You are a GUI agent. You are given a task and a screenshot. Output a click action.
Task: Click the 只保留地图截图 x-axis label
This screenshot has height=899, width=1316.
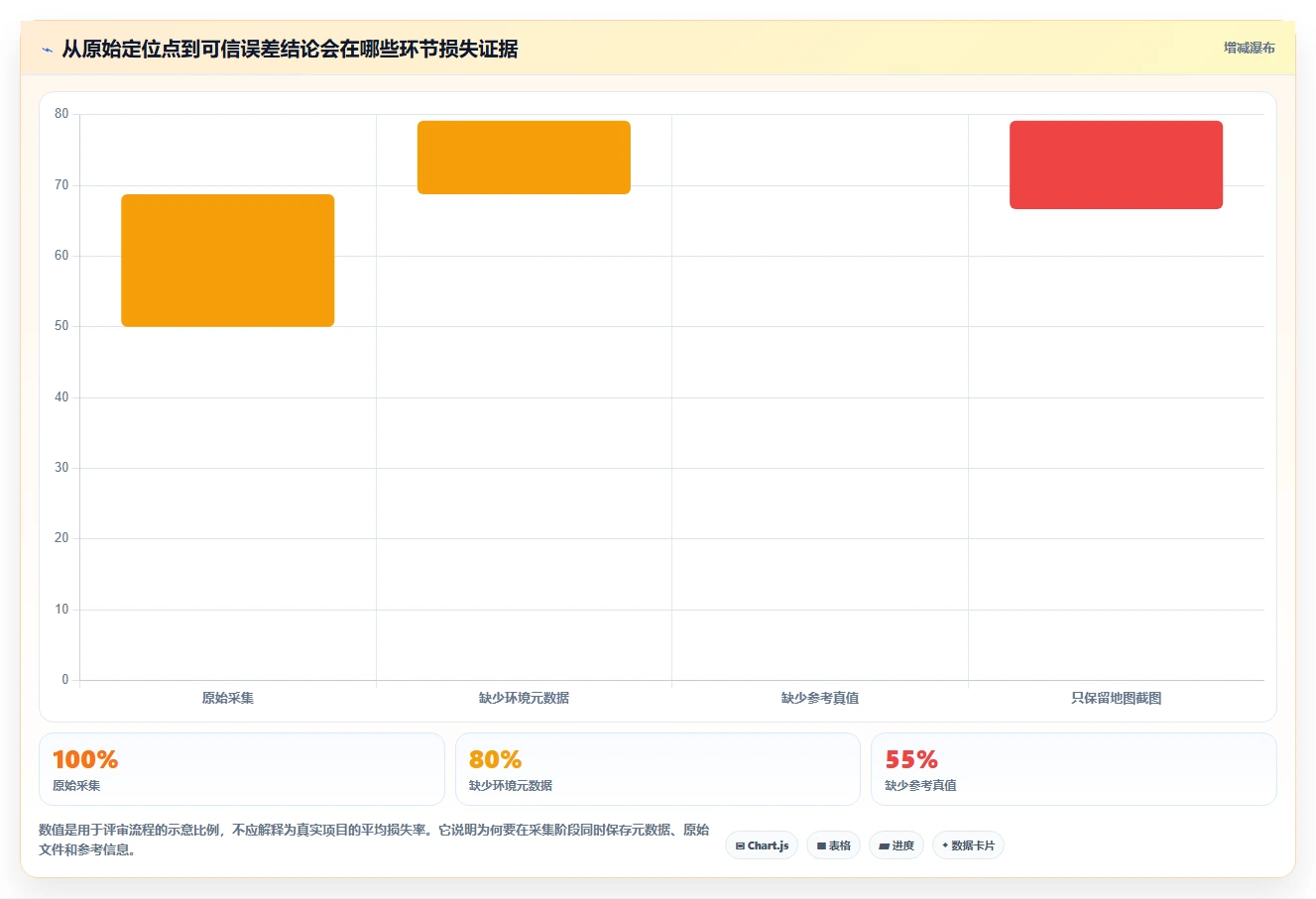pos(1116,698)
